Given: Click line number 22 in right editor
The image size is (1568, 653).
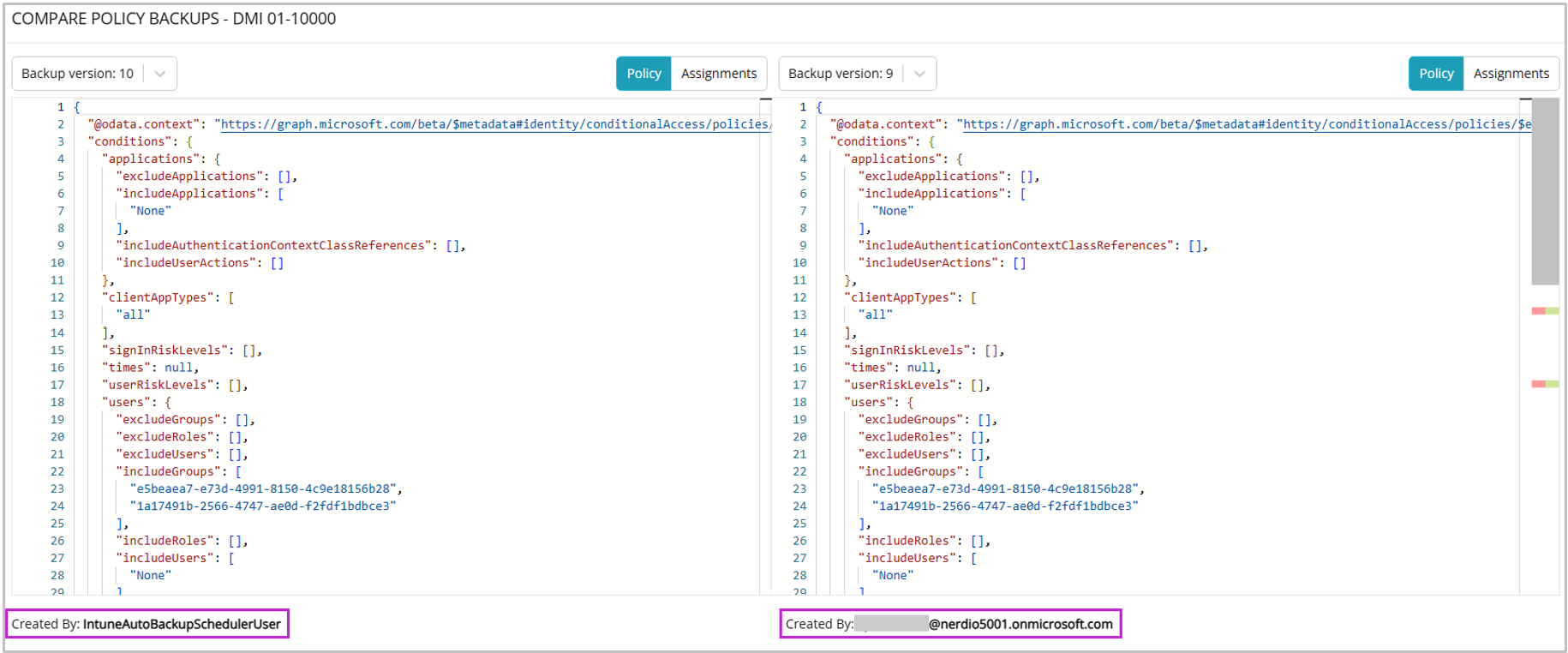Looking at the screenshot, I should [x=799, y=471].
